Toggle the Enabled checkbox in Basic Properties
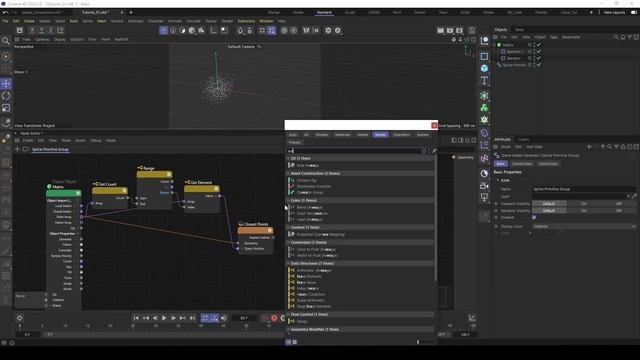The width and height of the screenshot is (640, 360). pos(534,218)
